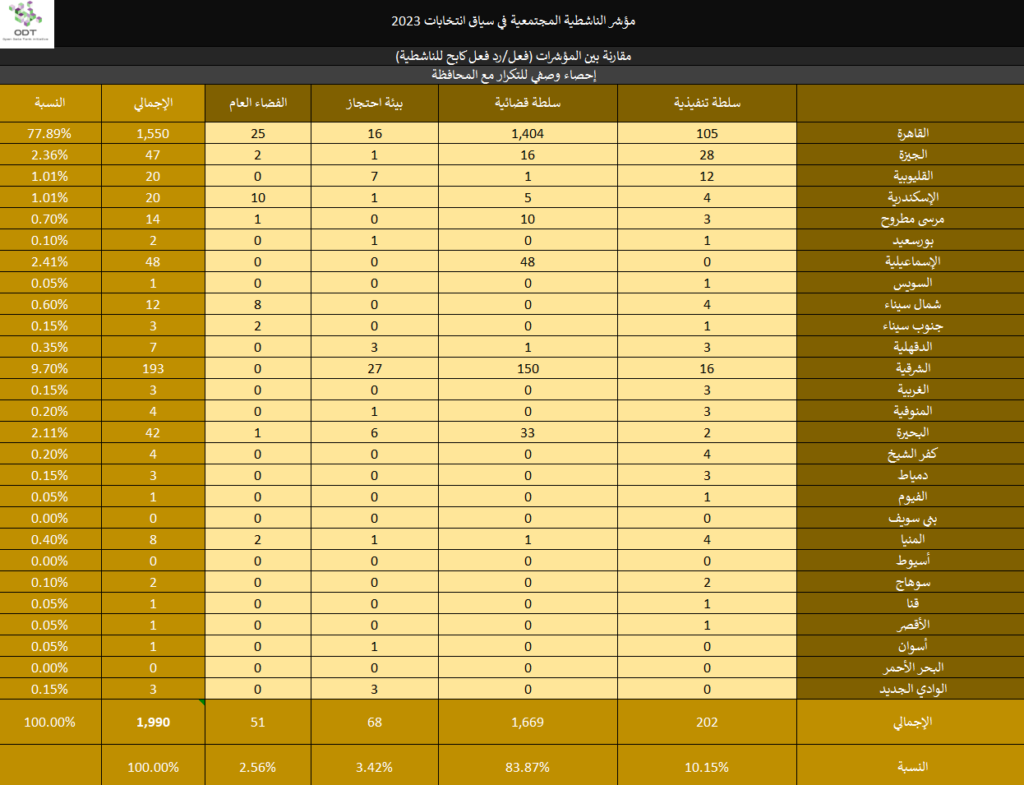The image size is (1024, 785).
Task: Click the الإجمالي column header at top
Action: pyautogui.click(x=153, y=103)
